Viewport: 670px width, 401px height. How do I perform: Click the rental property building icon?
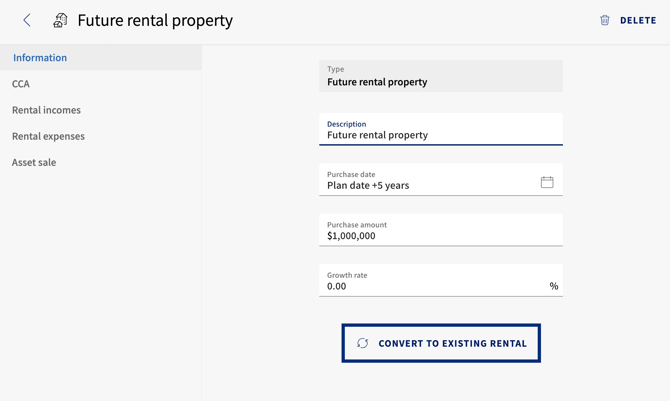tap(60, 20)
